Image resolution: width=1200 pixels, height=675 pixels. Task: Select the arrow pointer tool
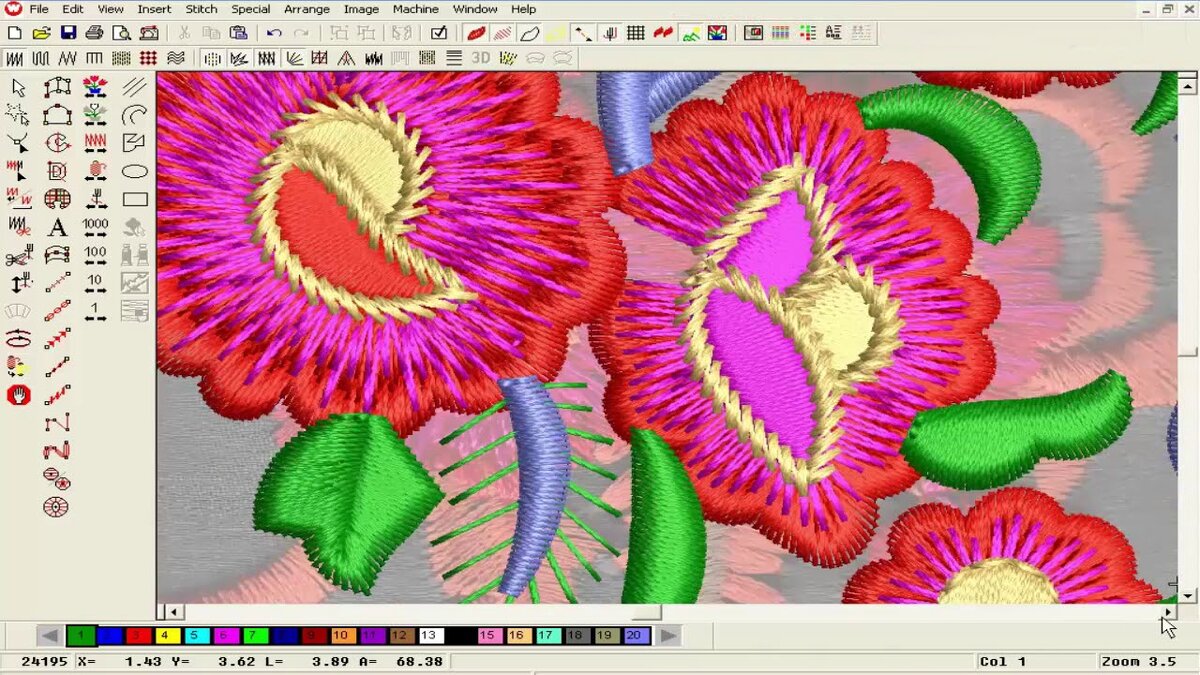pyautogui.click(x=19, y=87)
